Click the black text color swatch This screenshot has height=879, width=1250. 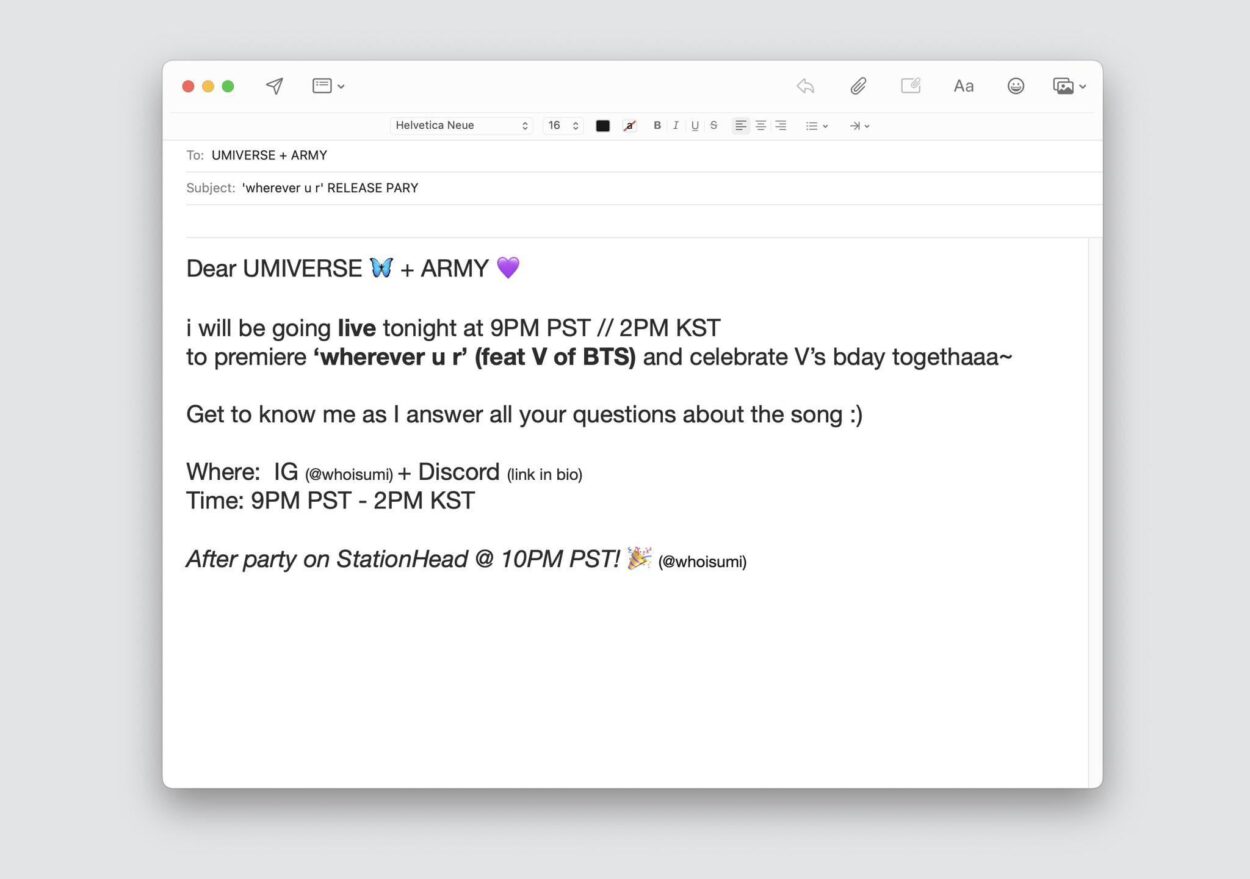point(603,126)
